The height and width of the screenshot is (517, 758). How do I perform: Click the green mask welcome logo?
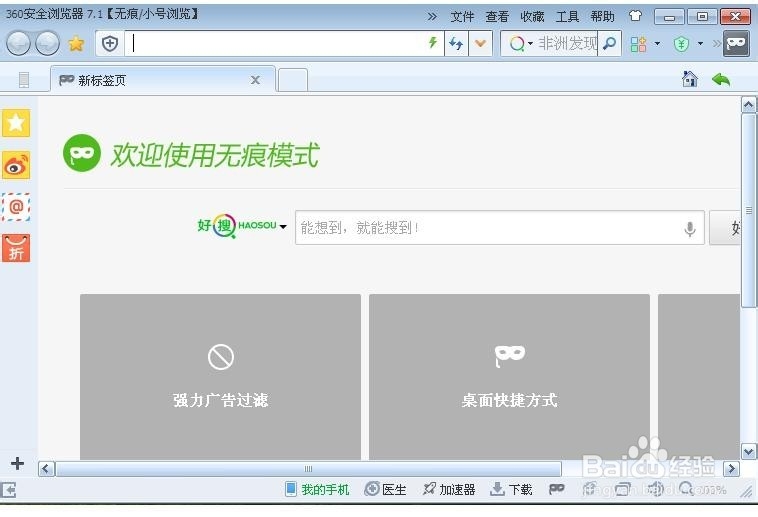82,153
